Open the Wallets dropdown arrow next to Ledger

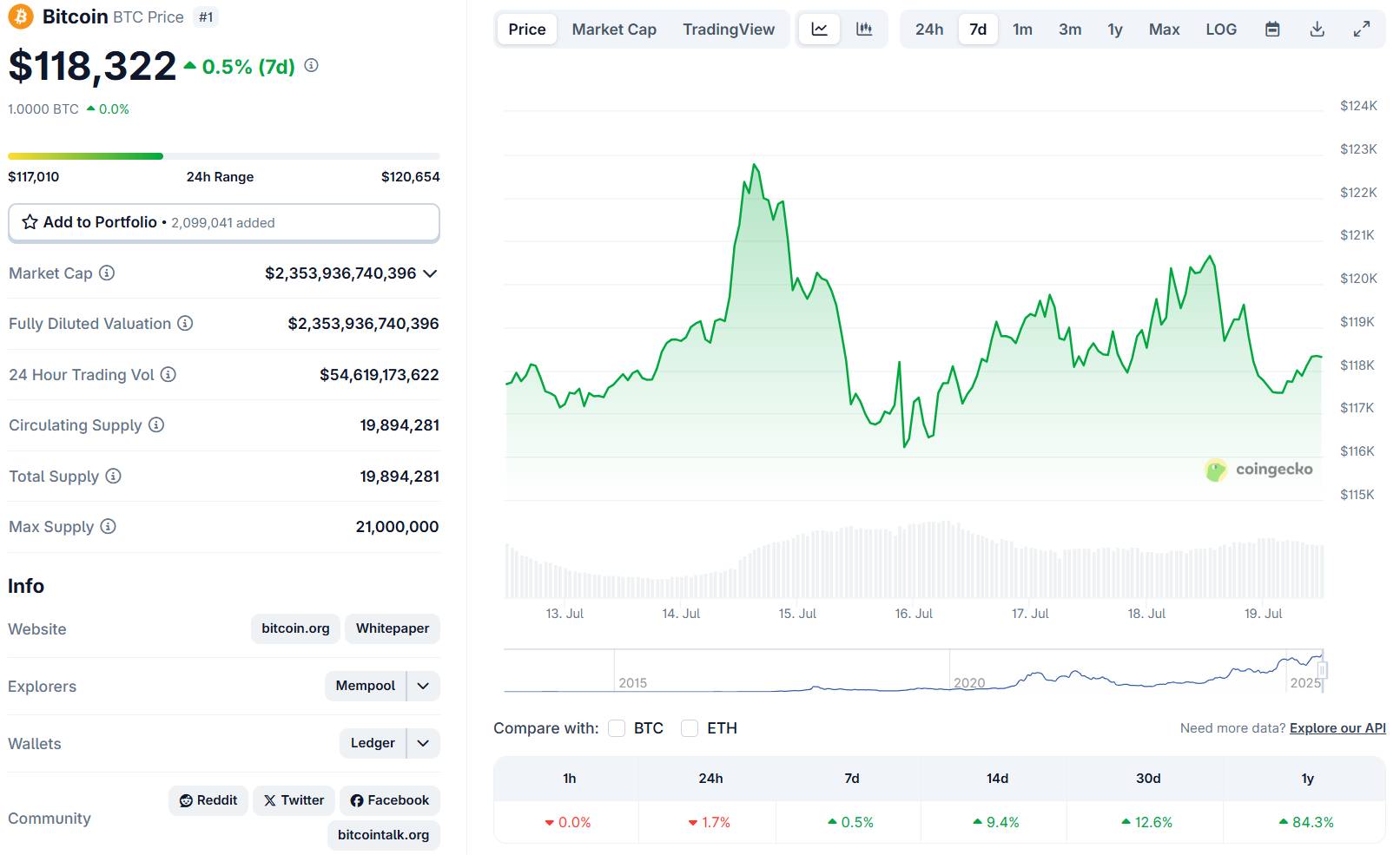(423, 743)
